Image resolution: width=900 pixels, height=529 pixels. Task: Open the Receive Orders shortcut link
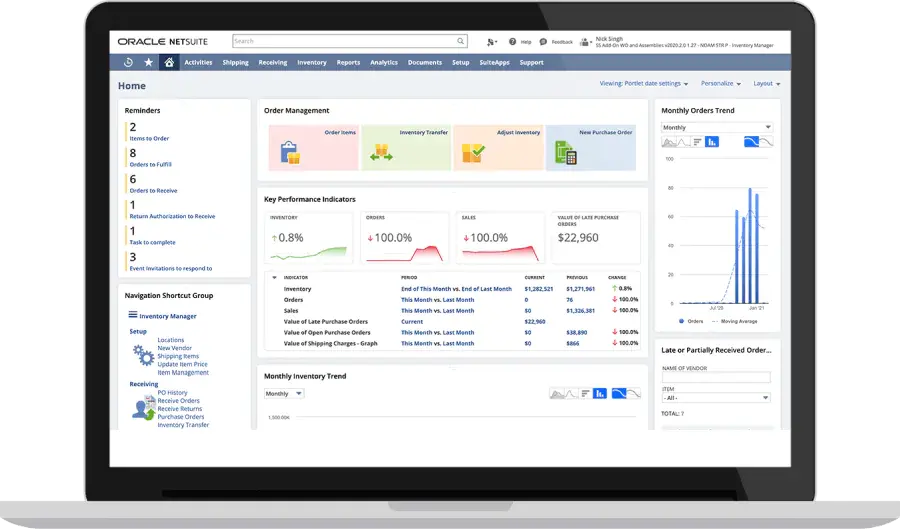pos(179,401)
